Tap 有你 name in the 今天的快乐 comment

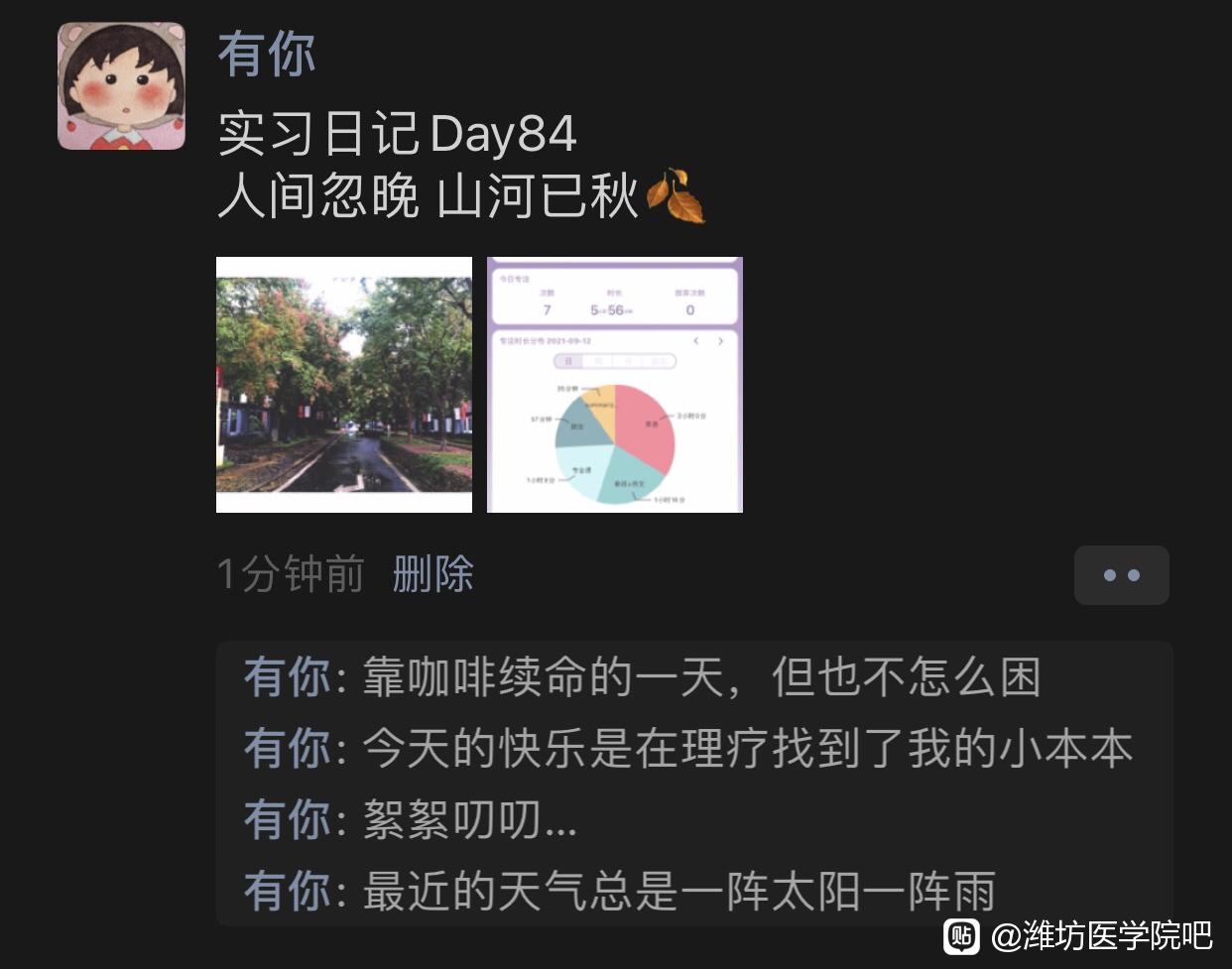pyautogui.click(x=288, y=749)
